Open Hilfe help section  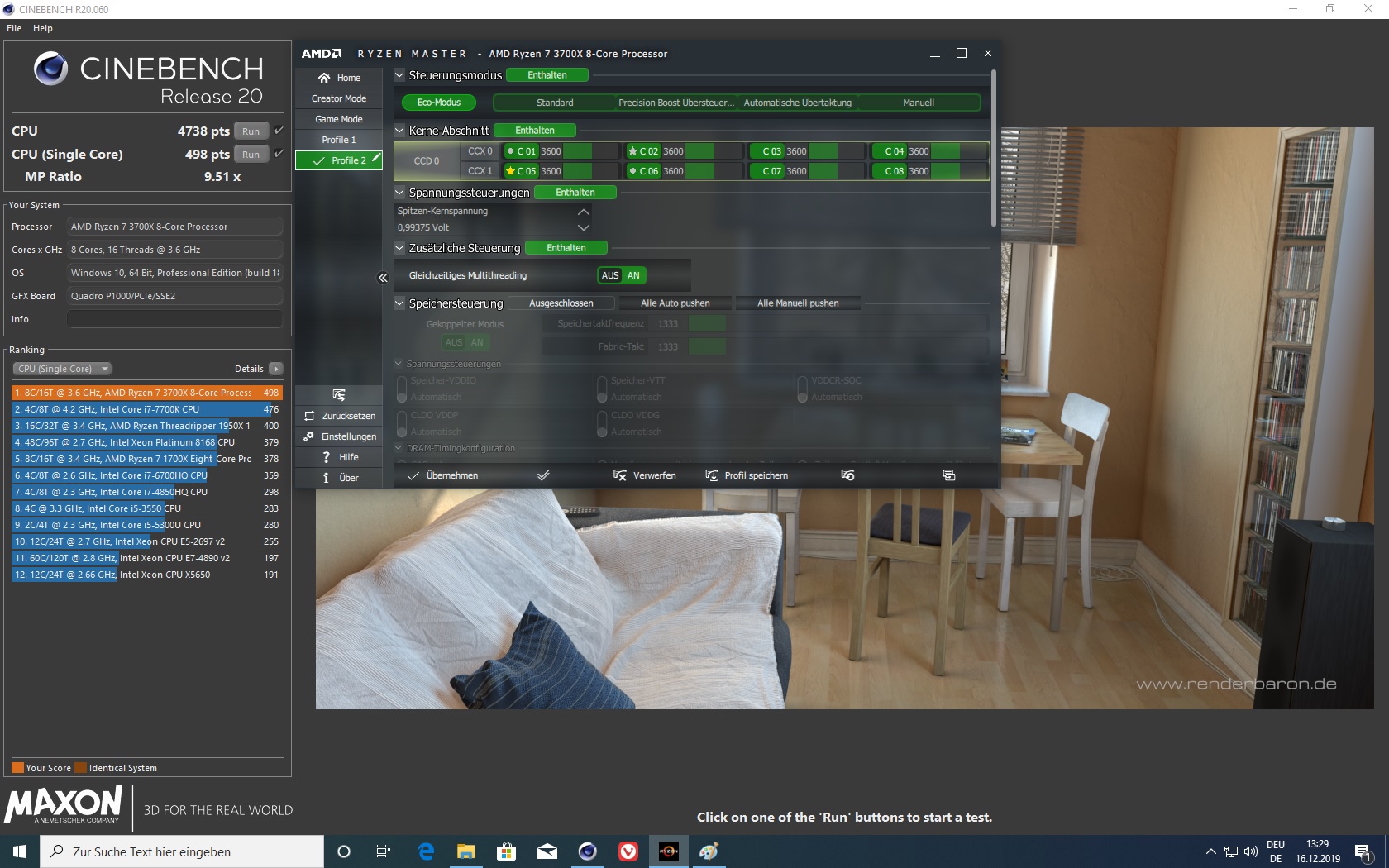tap(339, 457)
